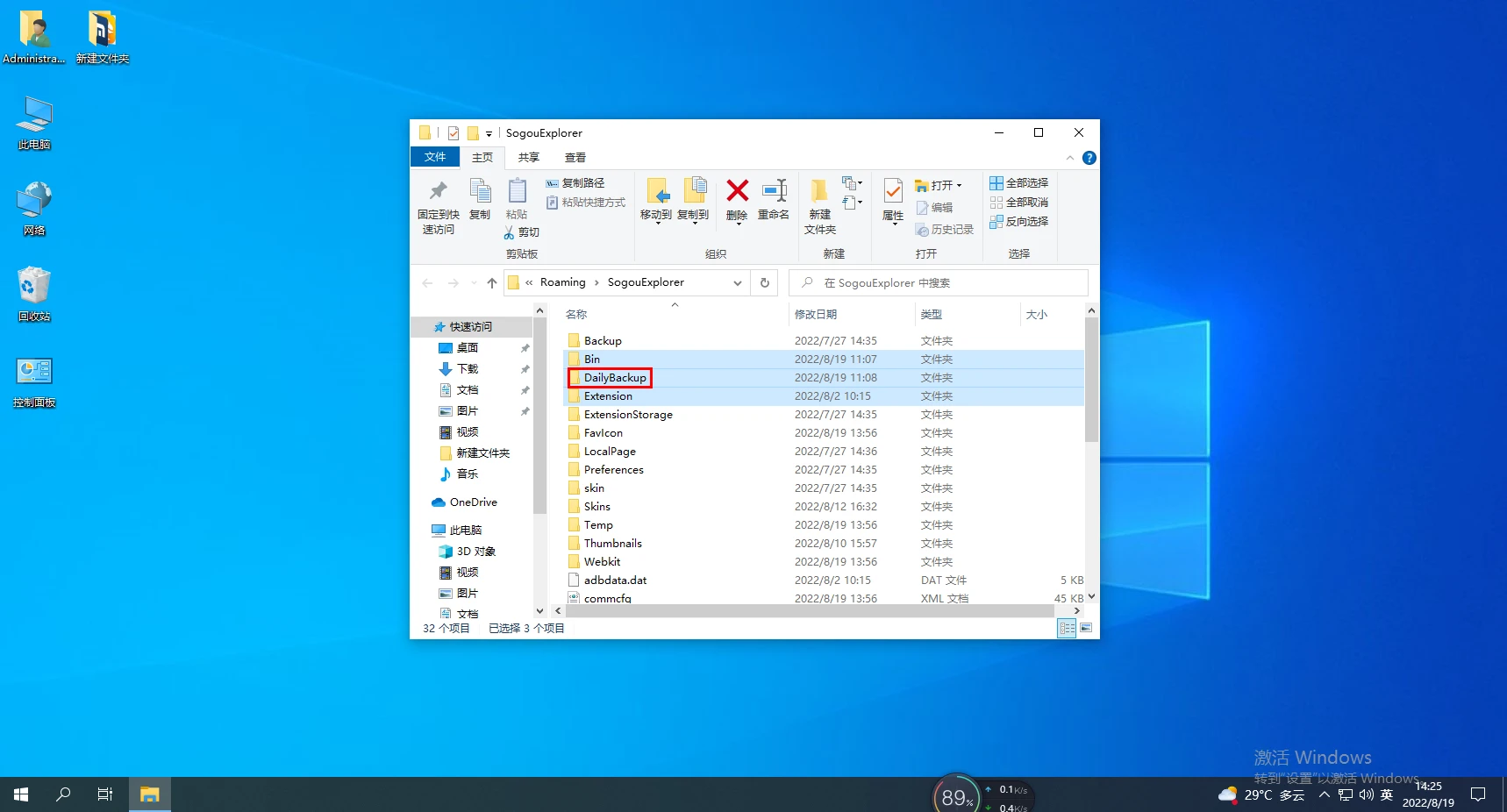The height and width of the screenshot is (812, 1507).
Task: Switch to the Home (主页) tab
Action: coord(482,158)
